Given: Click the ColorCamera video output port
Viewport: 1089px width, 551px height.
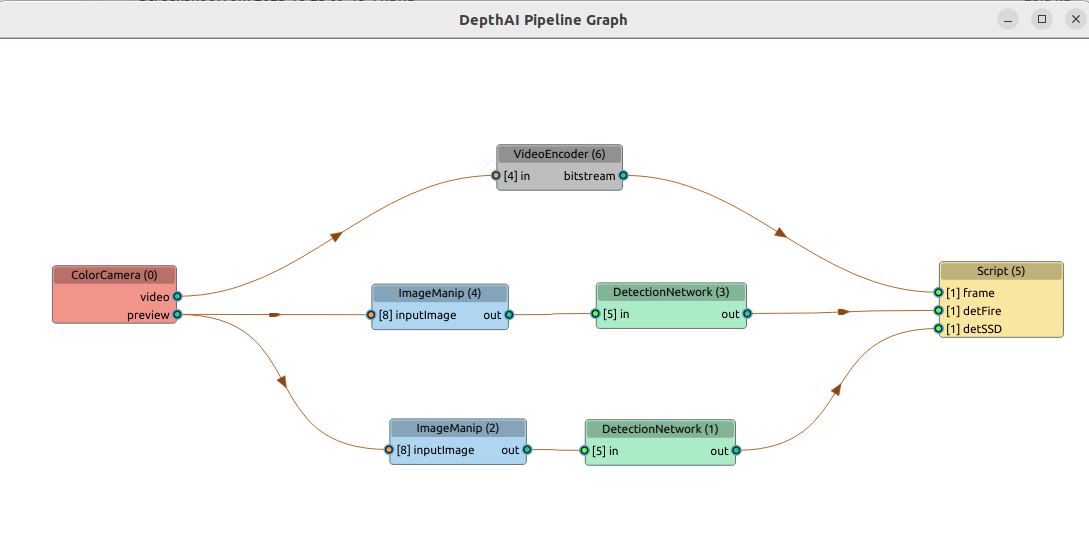Looking at the screenshot, I should click(x=177, y=296).
